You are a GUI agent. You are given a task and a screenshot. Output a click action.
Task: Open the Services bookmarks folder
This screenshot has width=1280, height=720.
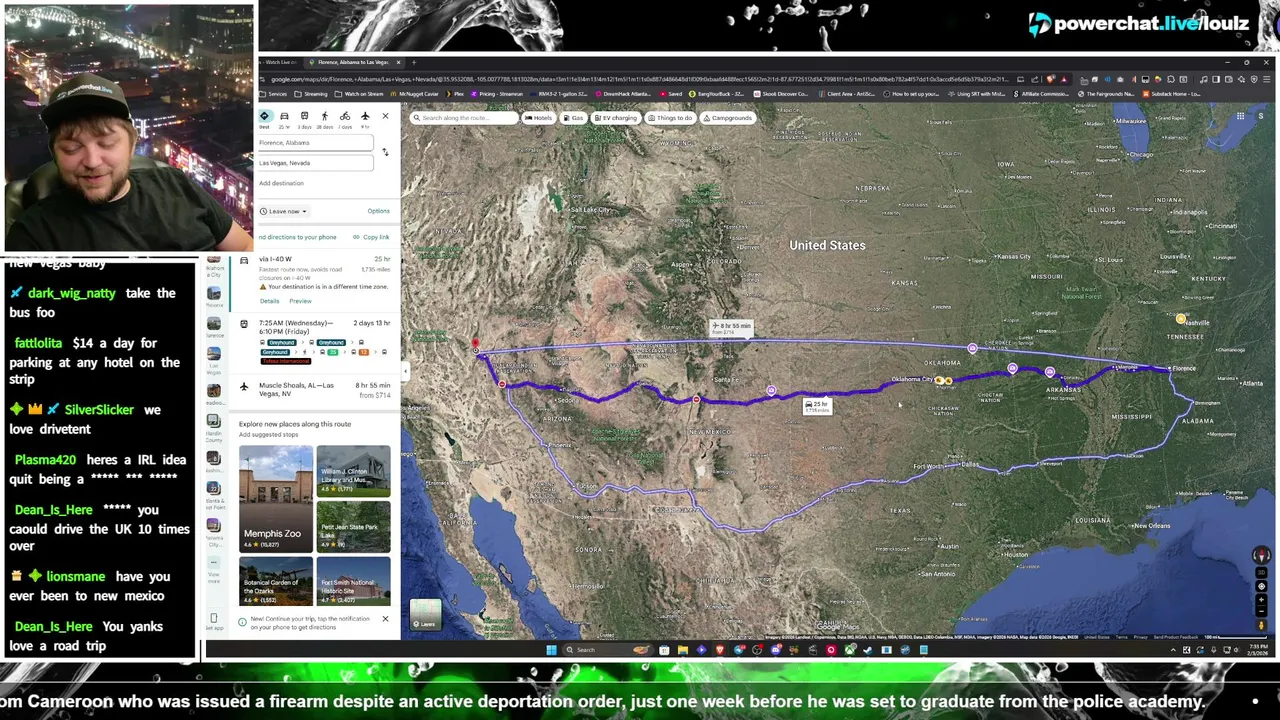click(273, 94)
